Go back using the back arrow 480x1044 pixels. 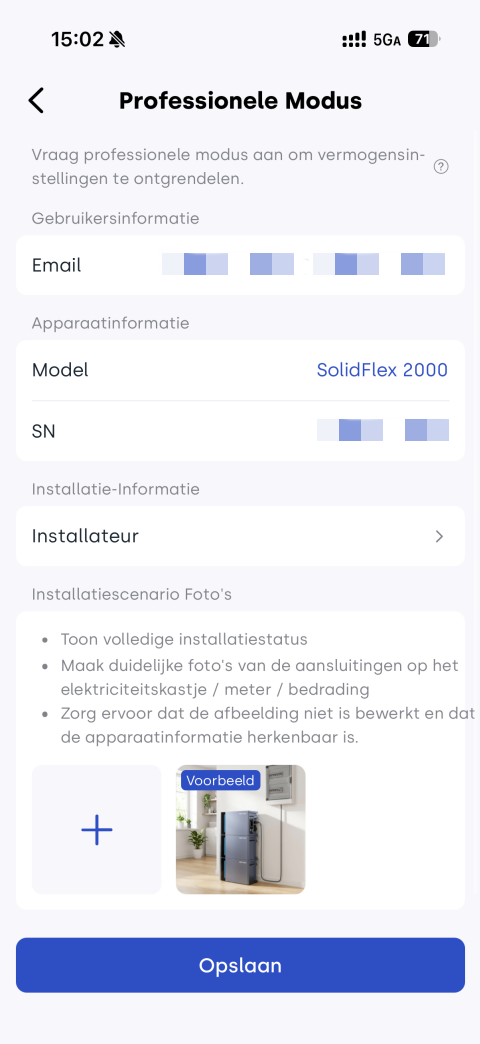coord(36,101)
